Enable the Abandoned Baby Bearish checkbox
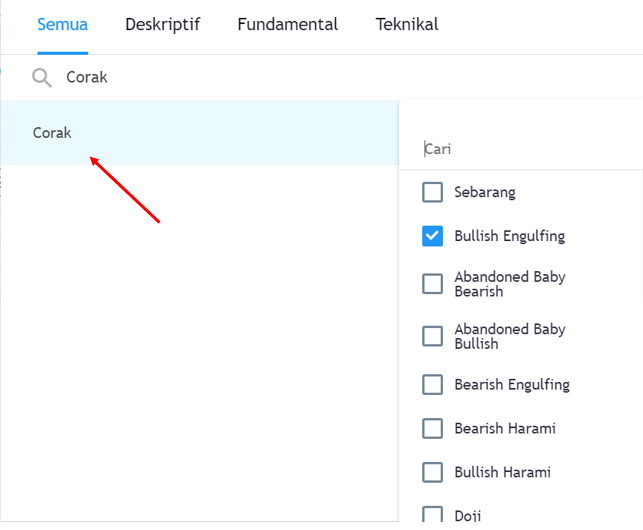 [x=432, y=284]
